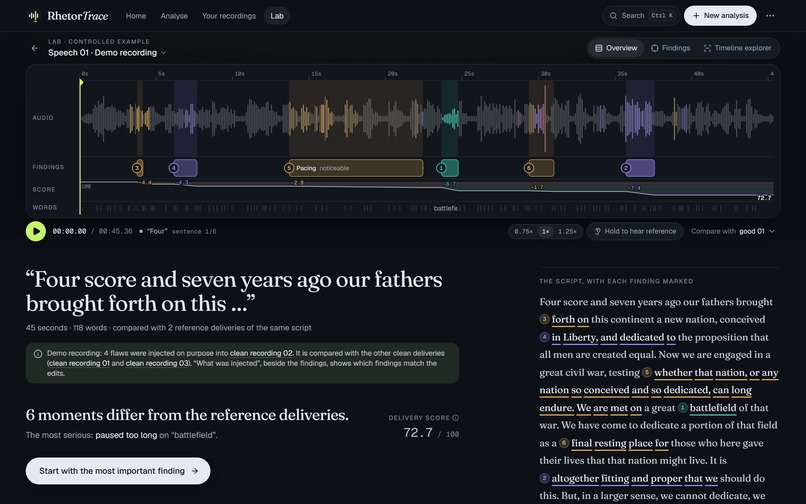Click the 72.7 delivery score value
This screenshot has width=806, height=504.
click(x=418, y=433)
